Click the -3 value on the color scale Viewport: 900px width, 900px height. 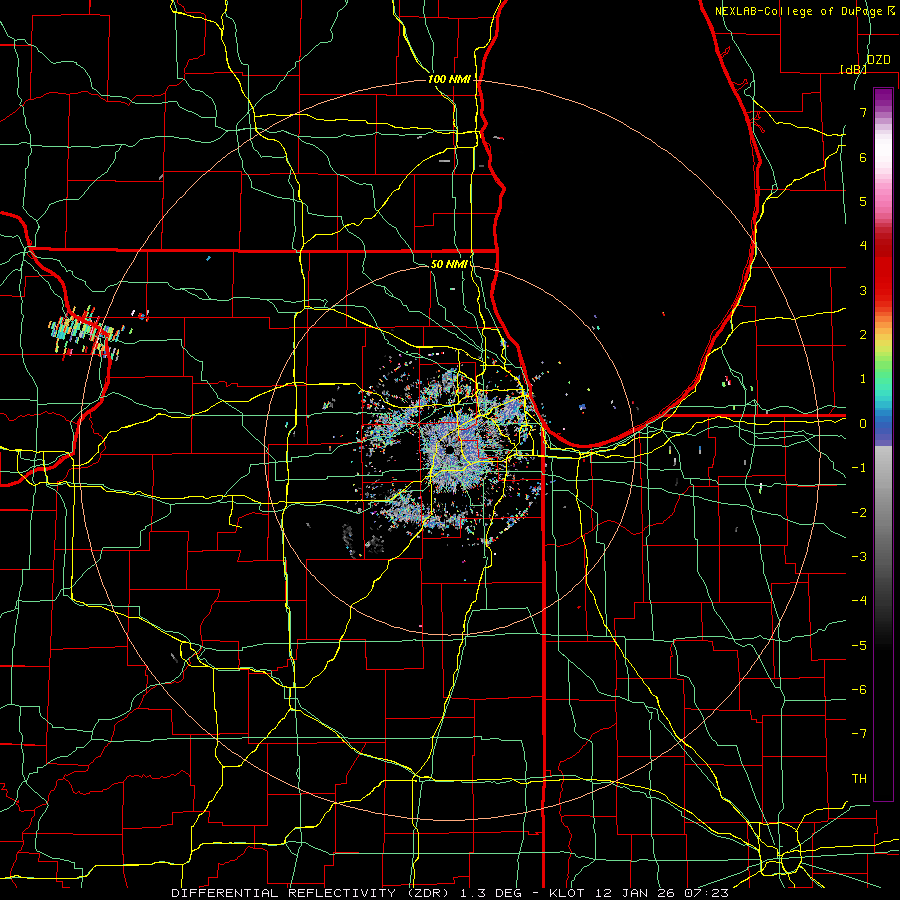[859, 556]
